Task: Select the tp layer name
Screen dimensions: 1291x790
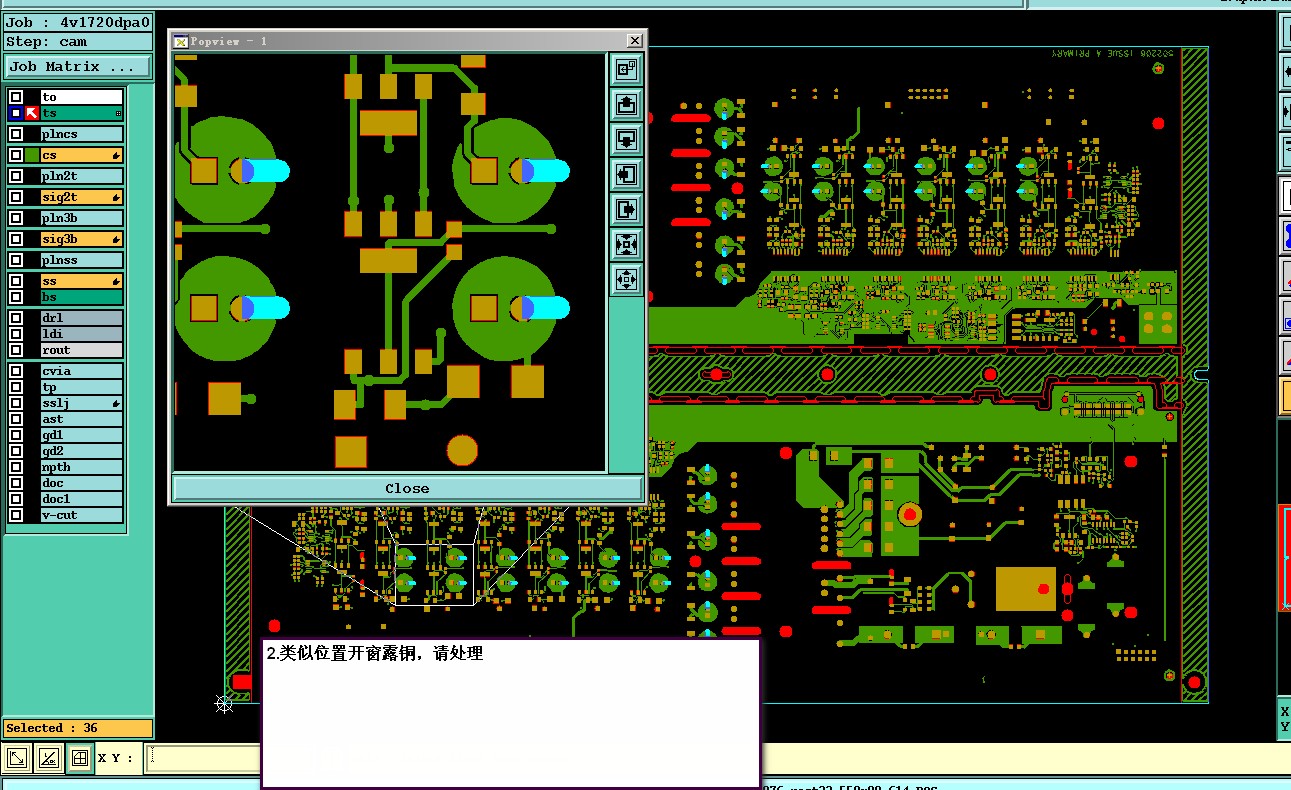Action: coord(81,387)
